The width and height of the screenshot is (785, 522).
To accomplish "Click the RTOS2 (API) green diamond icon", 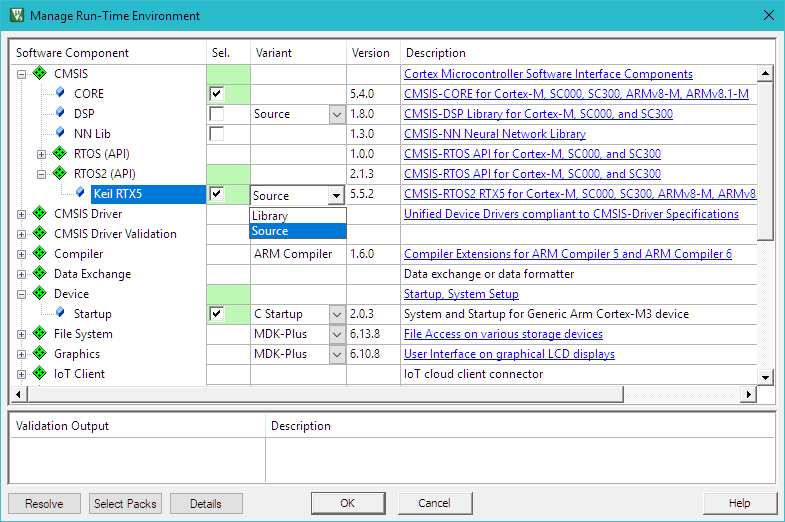I will 60,173.
